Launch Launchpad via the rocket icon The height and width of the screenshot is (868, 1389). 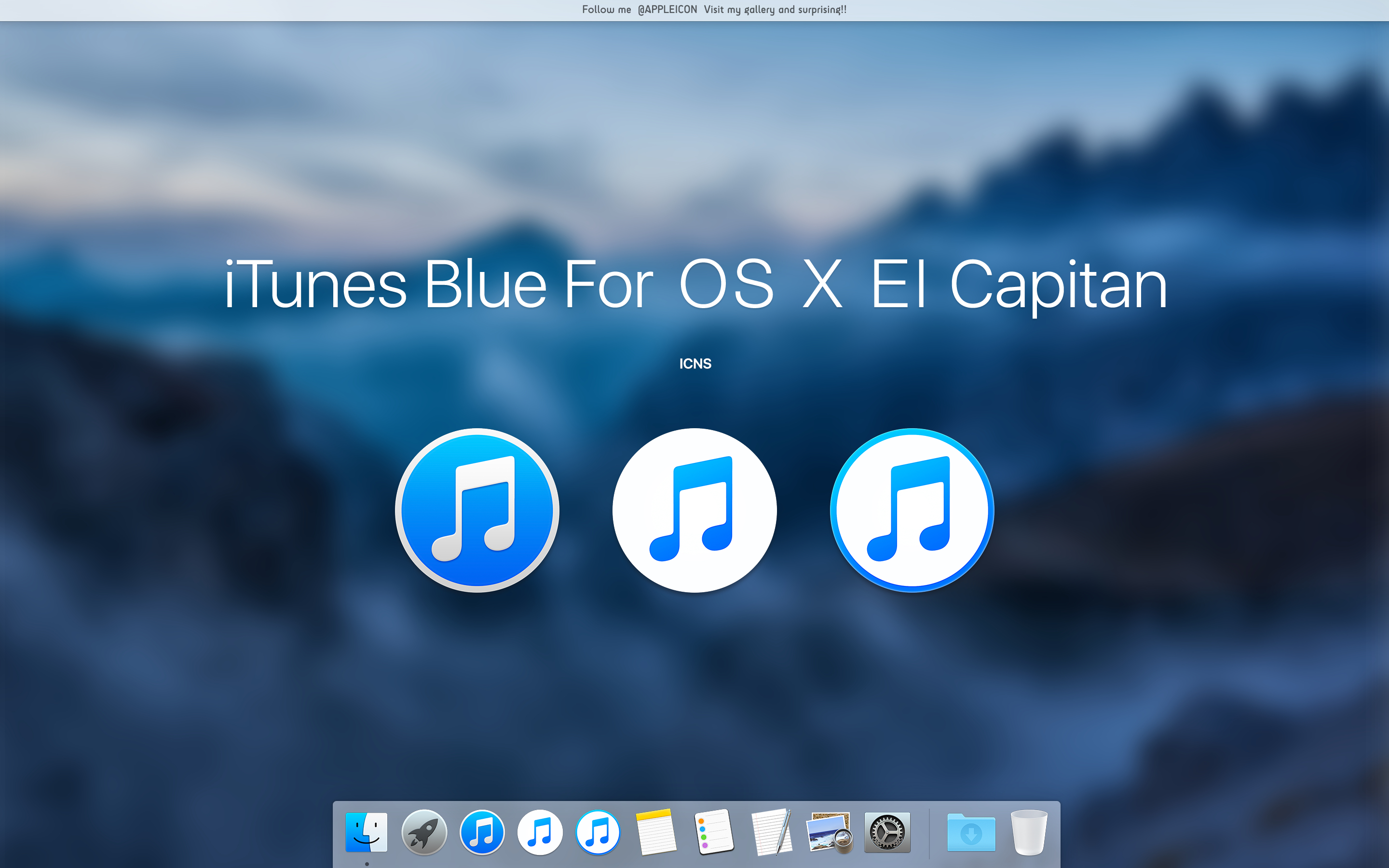(424, 832)
